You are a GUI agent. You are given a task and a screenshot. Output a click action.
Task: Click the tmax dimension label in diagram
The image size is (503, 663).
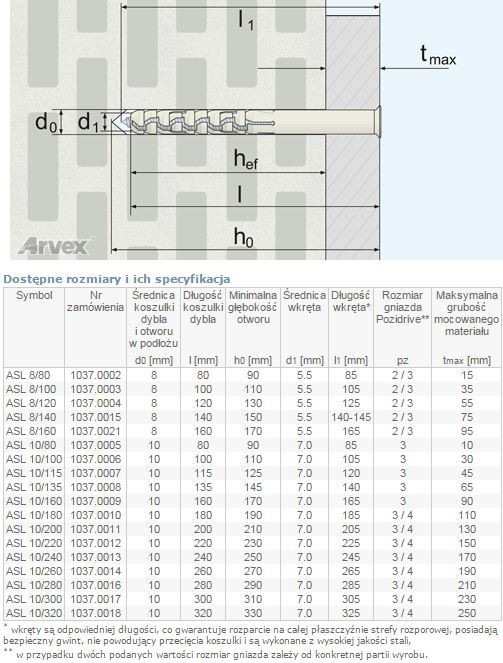coord(438,55)
